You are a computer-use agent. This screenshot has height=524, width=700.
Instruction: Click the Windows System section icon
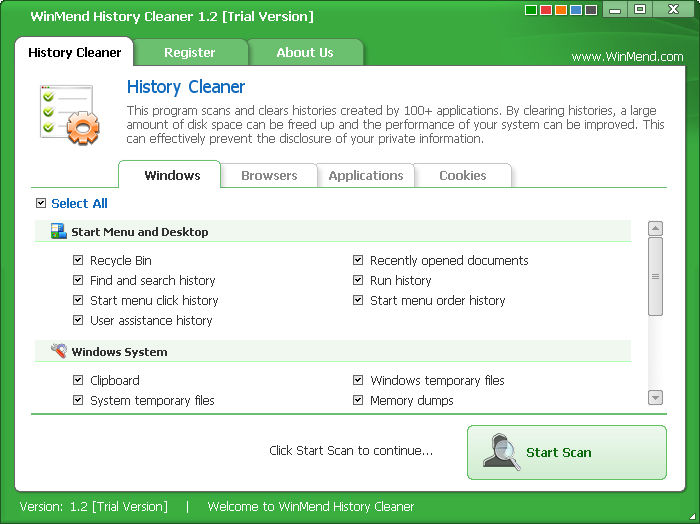pos(58,352)
